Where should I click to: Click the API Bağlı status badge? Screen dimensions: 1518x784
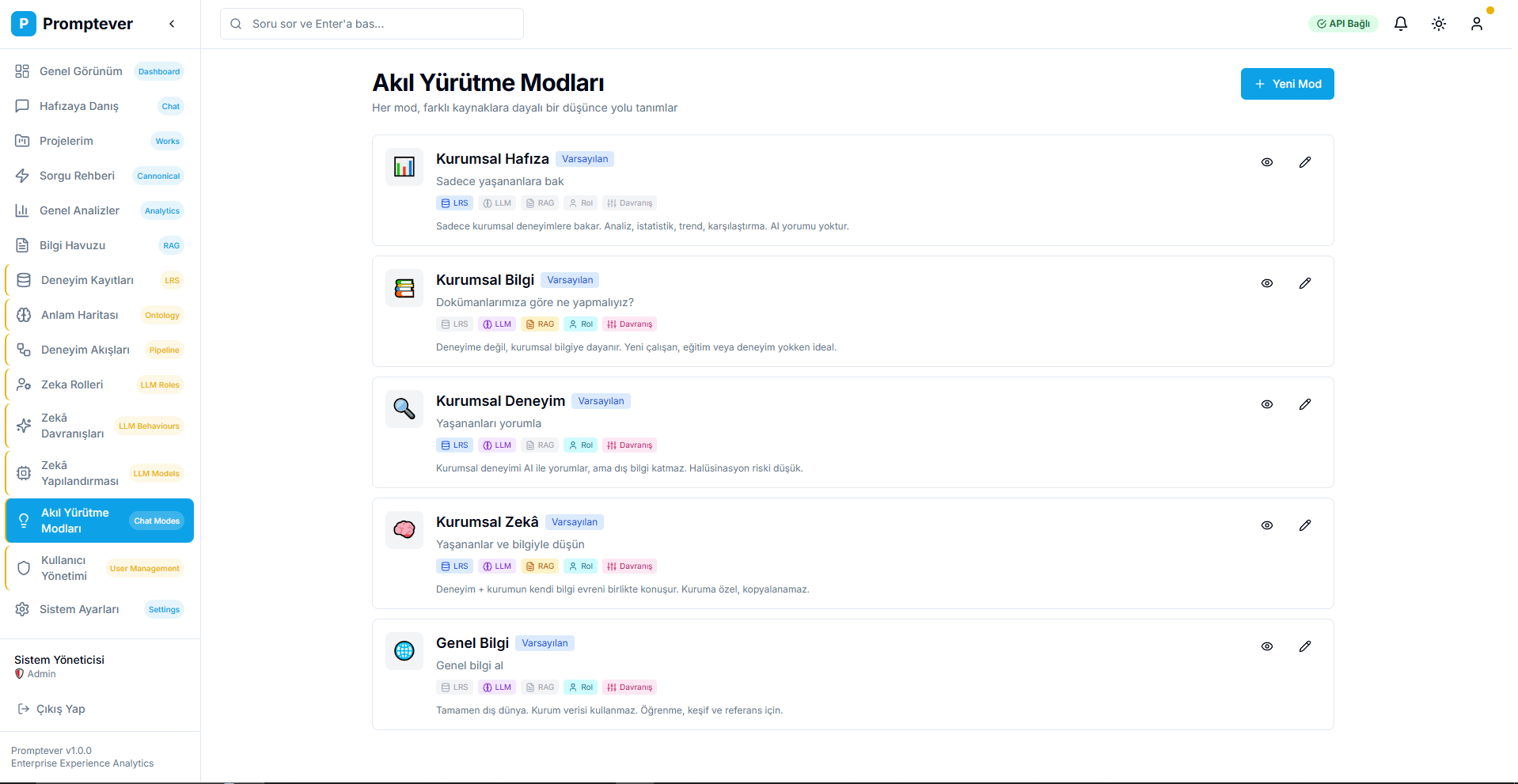point(1342,24)
